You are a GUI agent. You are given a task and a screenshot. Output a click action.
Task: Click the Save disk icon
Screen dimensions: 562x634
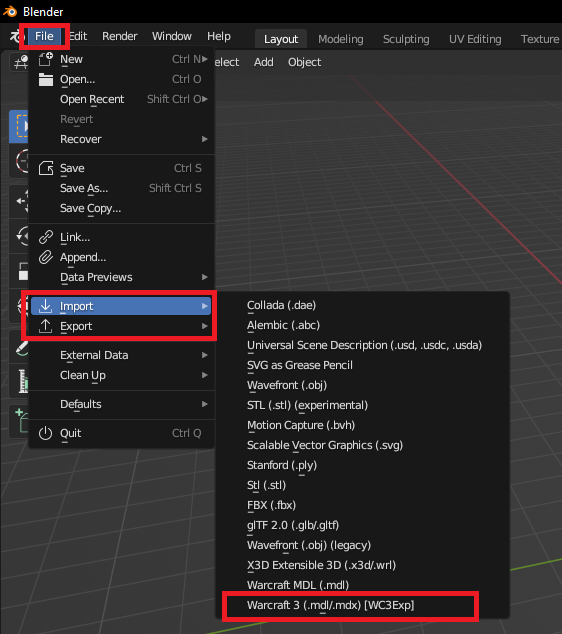click(46, 168)
